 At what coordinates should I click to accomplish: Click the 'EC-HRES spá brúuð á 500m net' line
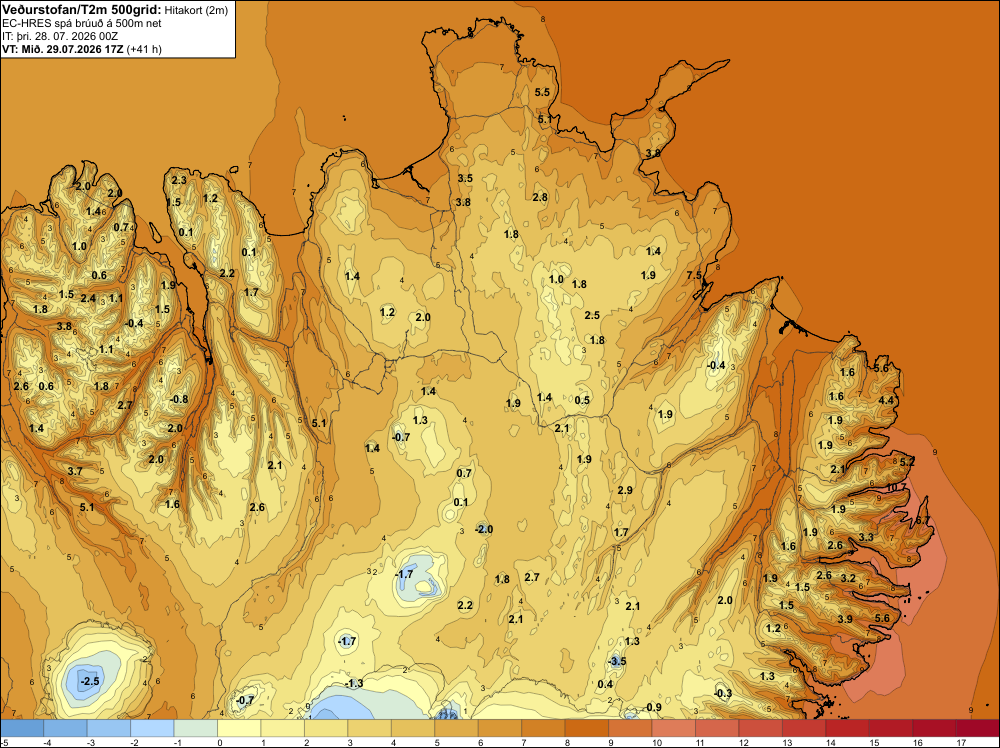click(82, 23)
